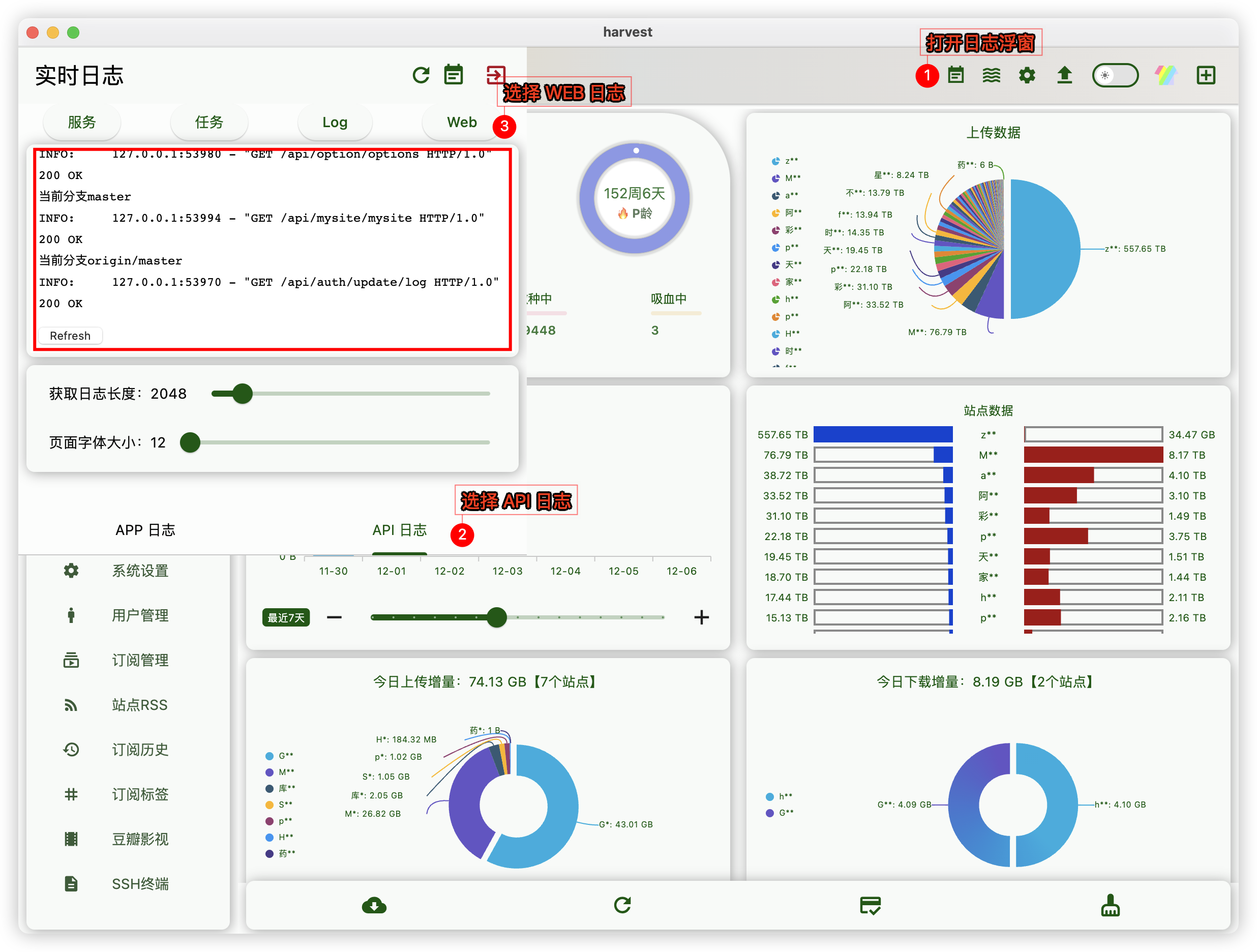Open the log window calendar icon in top toolbar
The image size is (1257, 952).
(956, 75)
